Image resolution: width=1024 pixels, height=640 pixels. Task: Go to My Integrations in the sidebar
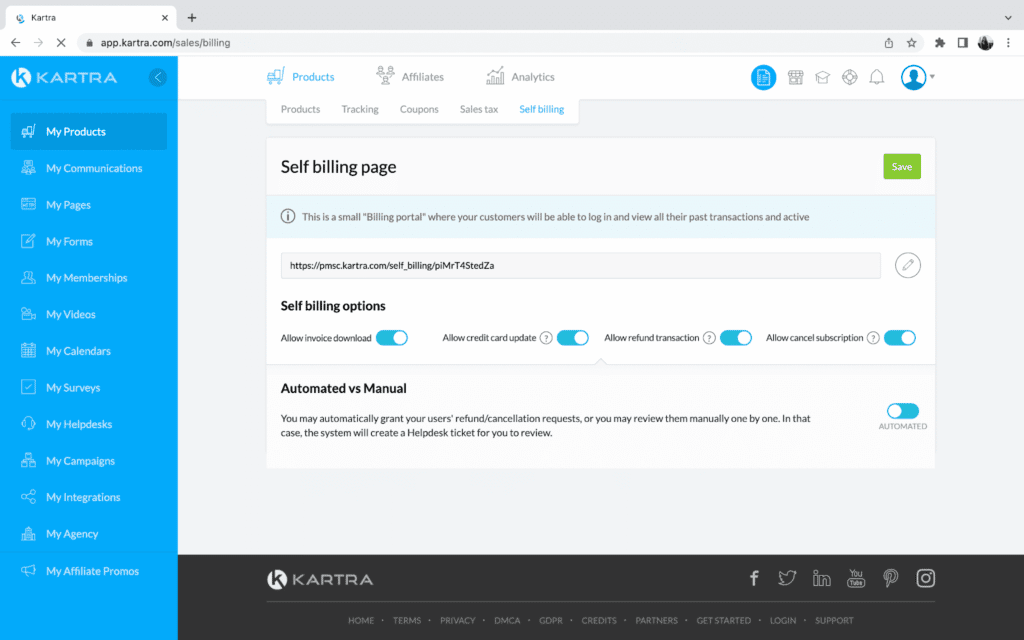click(89, 497)
